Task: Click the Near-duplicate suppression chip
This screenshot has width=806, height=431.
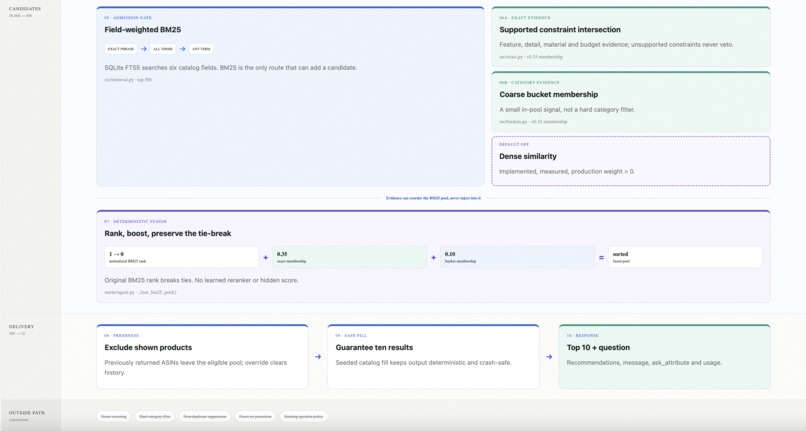Action: [205, 417]
